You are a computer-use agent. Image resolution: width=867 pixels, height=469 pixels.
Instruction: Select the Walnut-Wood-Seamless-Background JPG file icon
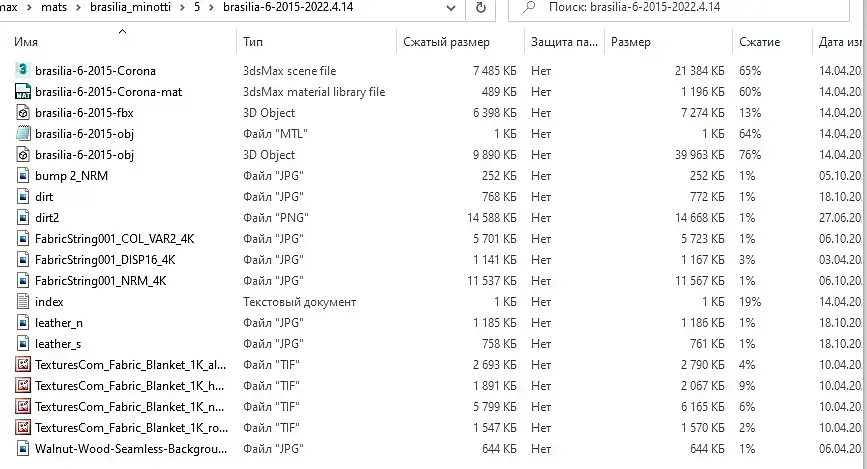pos(24,449)
